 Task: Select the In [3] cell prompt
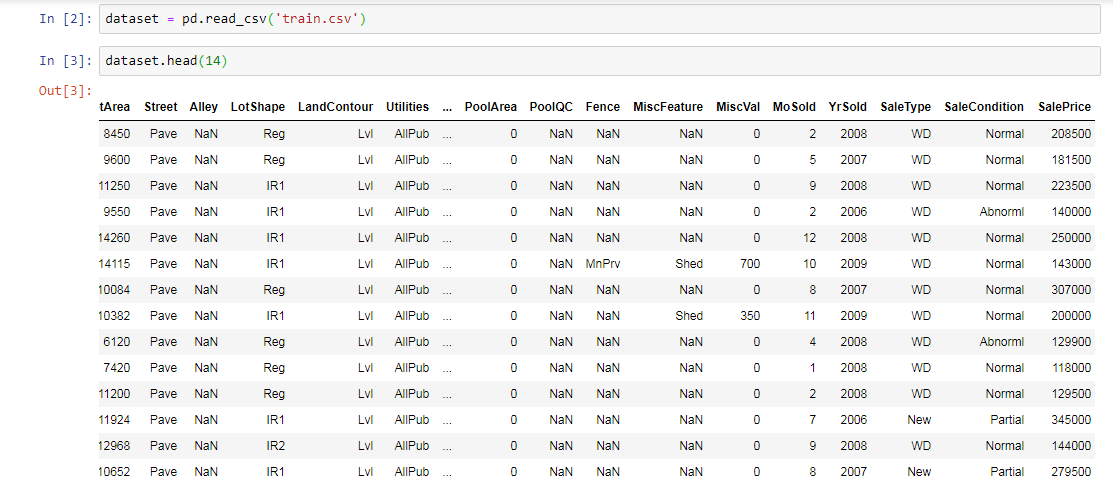[x=64, y=61]
